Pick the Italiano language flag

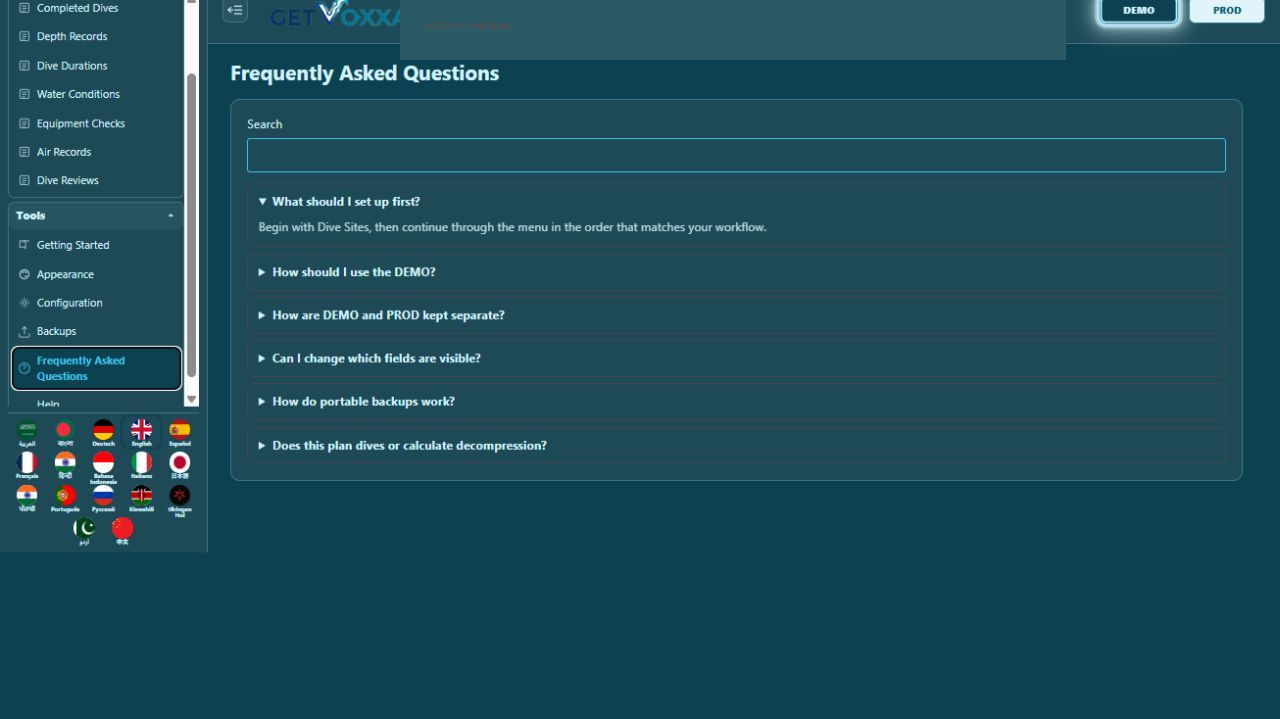[x=142, y=466]
